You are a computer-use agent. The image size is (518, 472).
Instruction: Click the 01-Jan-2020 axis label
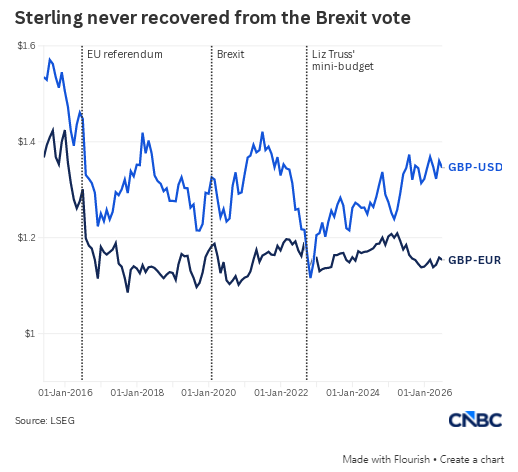[209, 393]
